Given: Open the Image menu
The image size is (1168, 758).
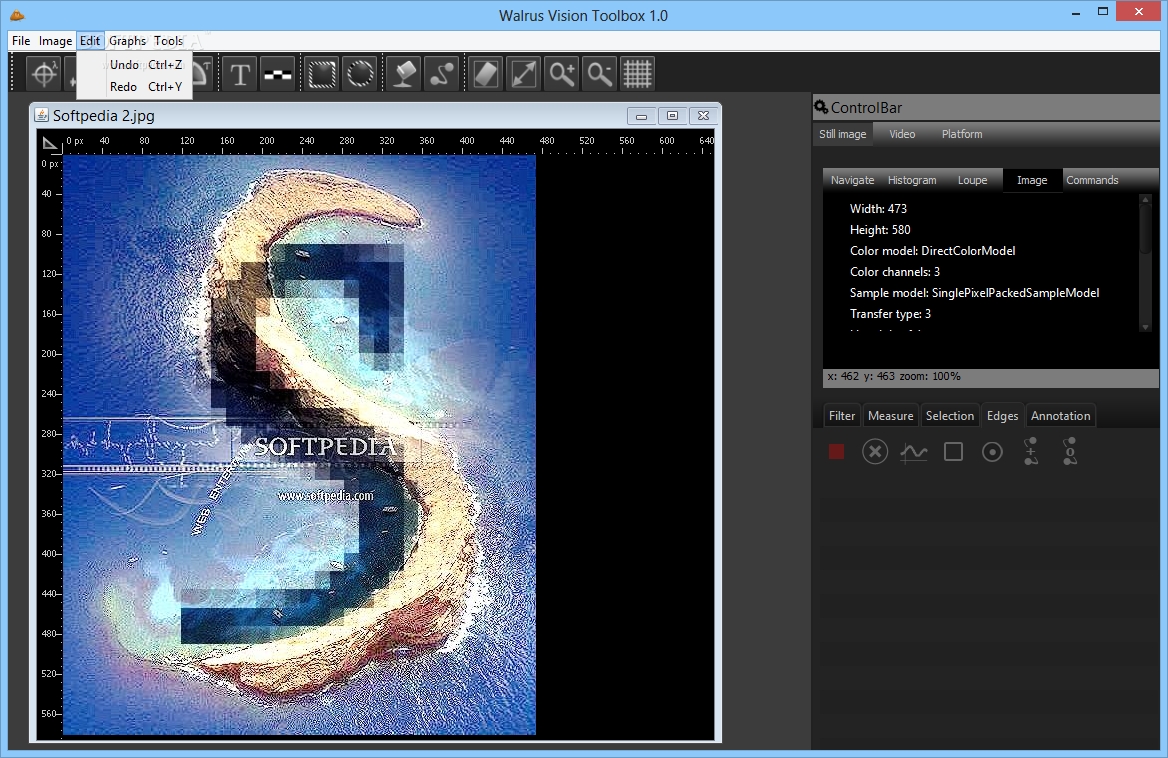Looking at the screenshot, I should pyautogui.click(x=55, y=41).
